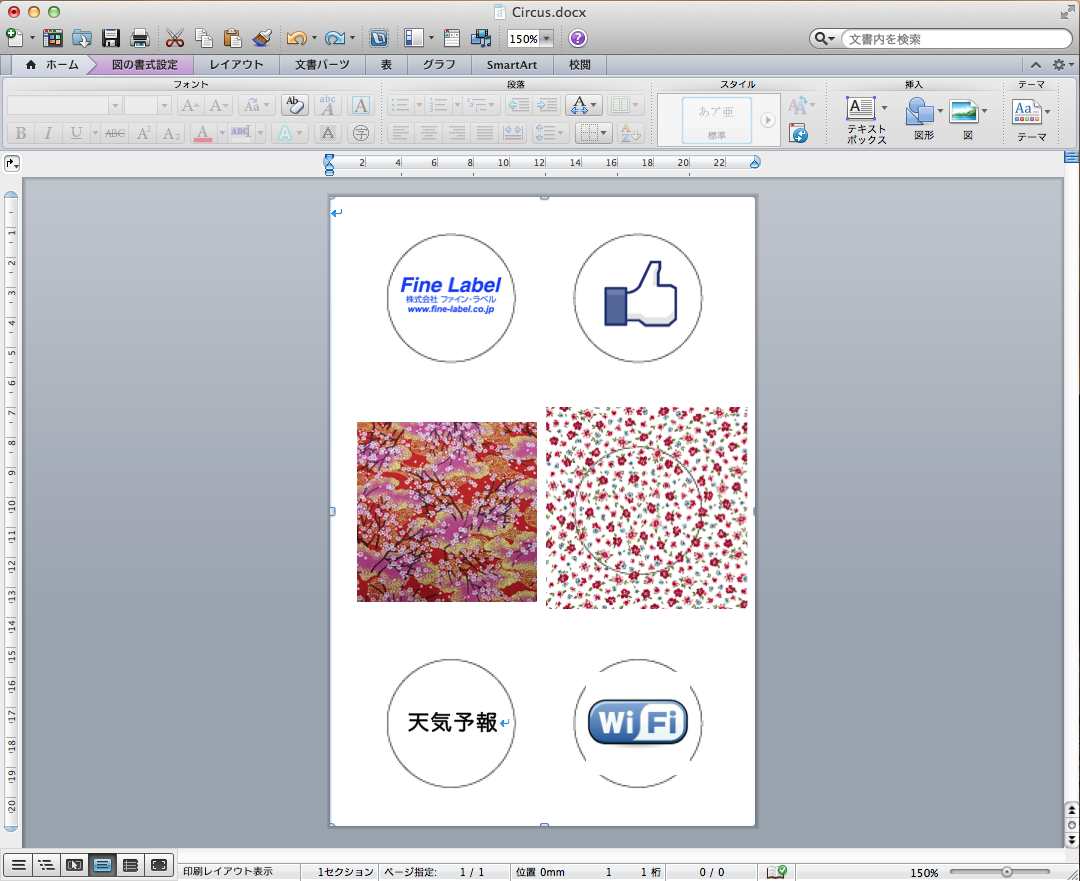Click the ruler tab type selector
1080x881 pixels.
(x=12, y=163)
